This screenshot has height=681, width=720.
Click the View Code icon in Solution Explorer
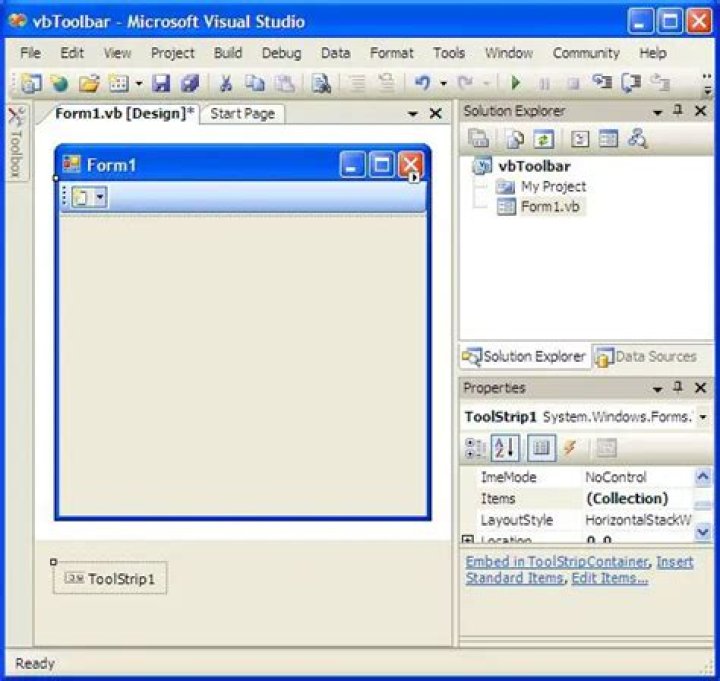(x=579, y=139)
